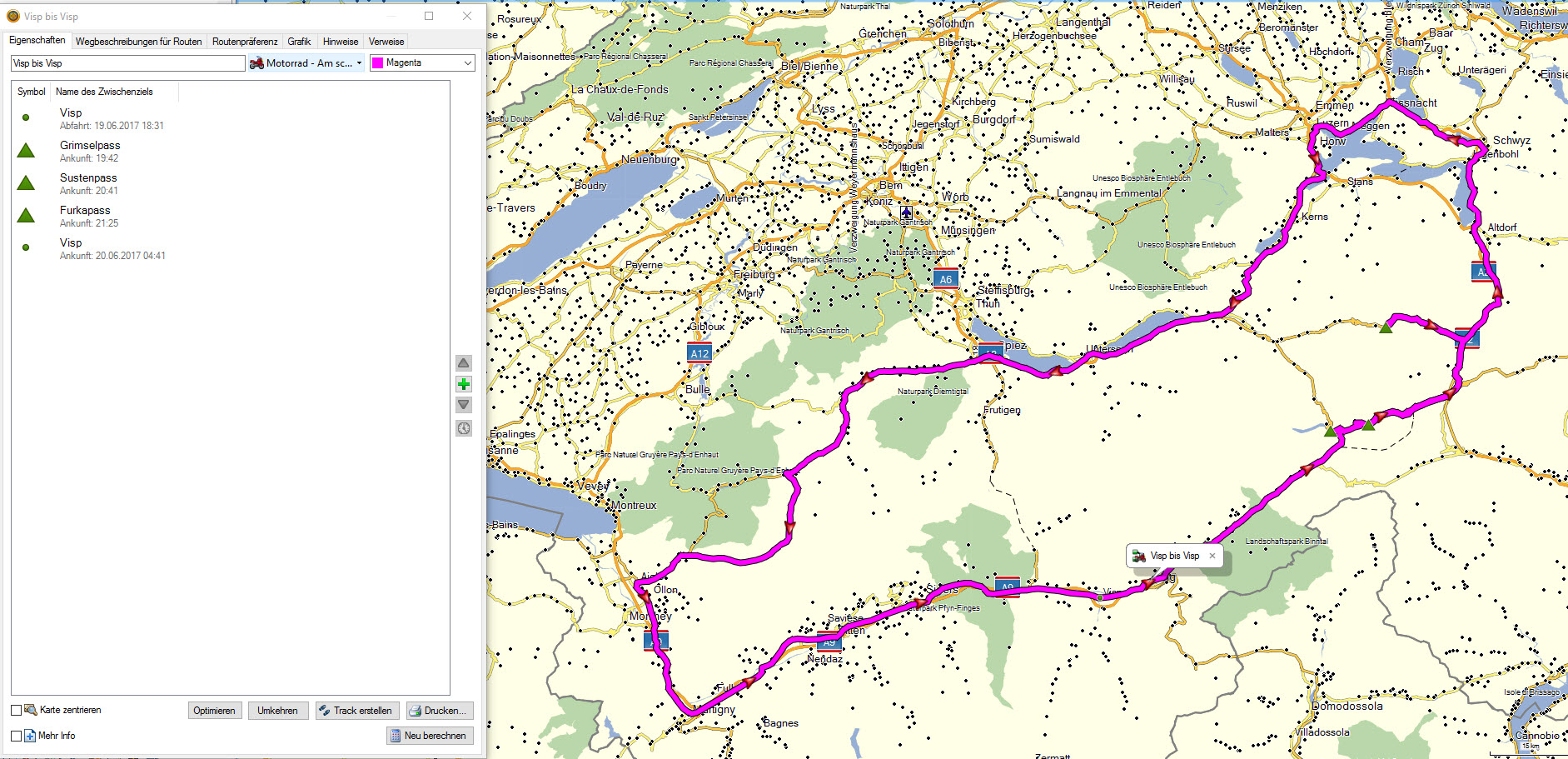Close the 'Visp bis Visp' map tooltip

click(x=1212, y=556)
